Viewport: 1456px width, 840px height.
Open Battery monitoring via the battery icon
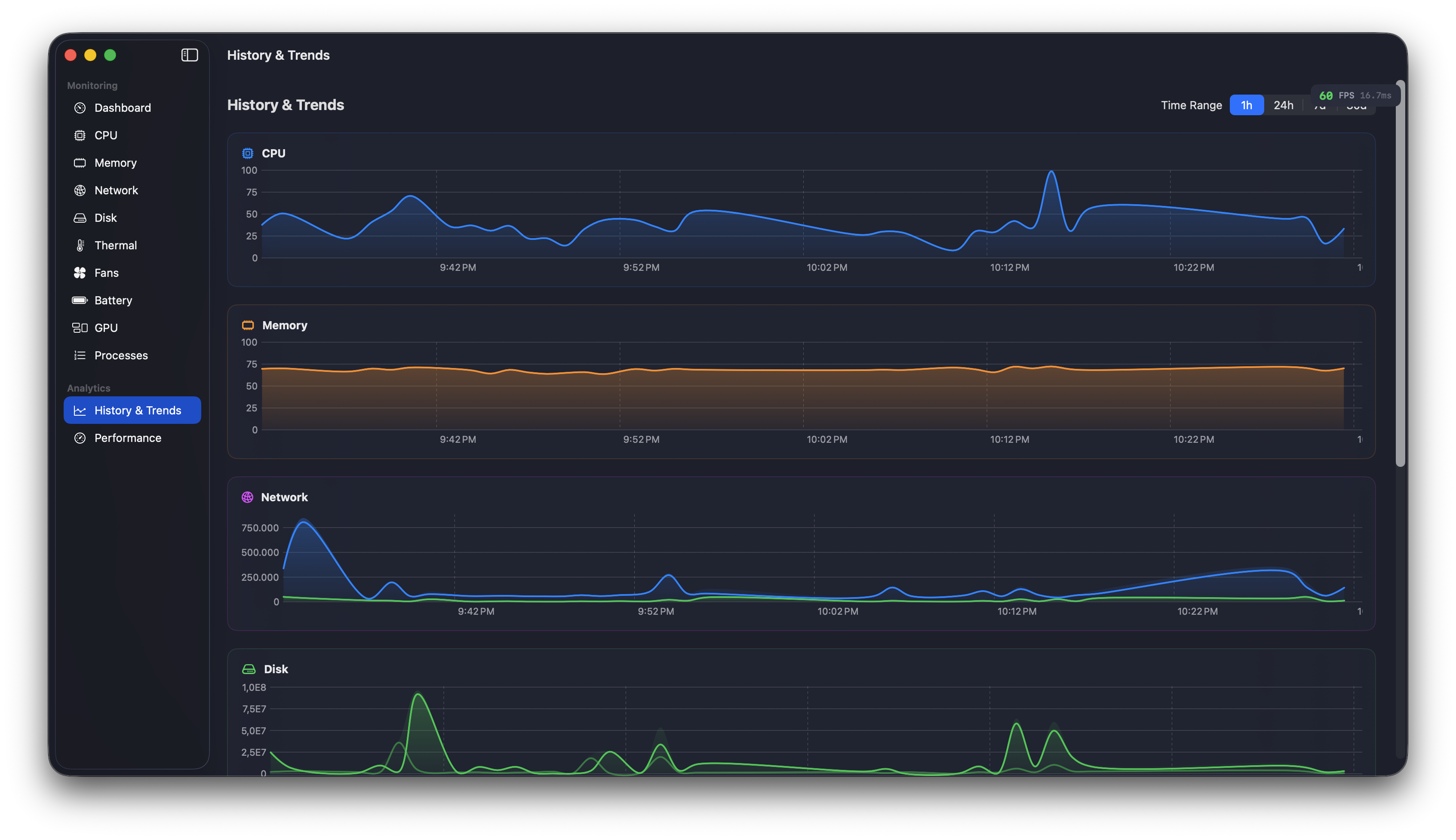click(80, 300)
